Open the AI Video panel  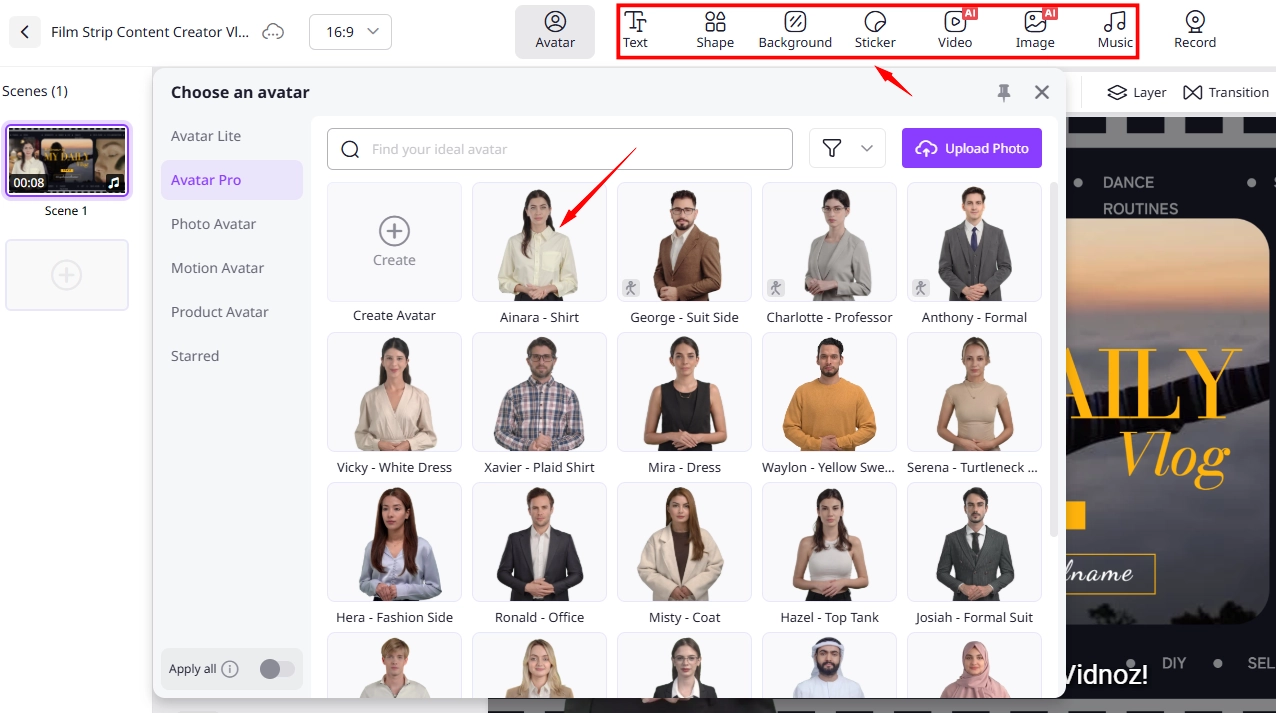point(955,30)
